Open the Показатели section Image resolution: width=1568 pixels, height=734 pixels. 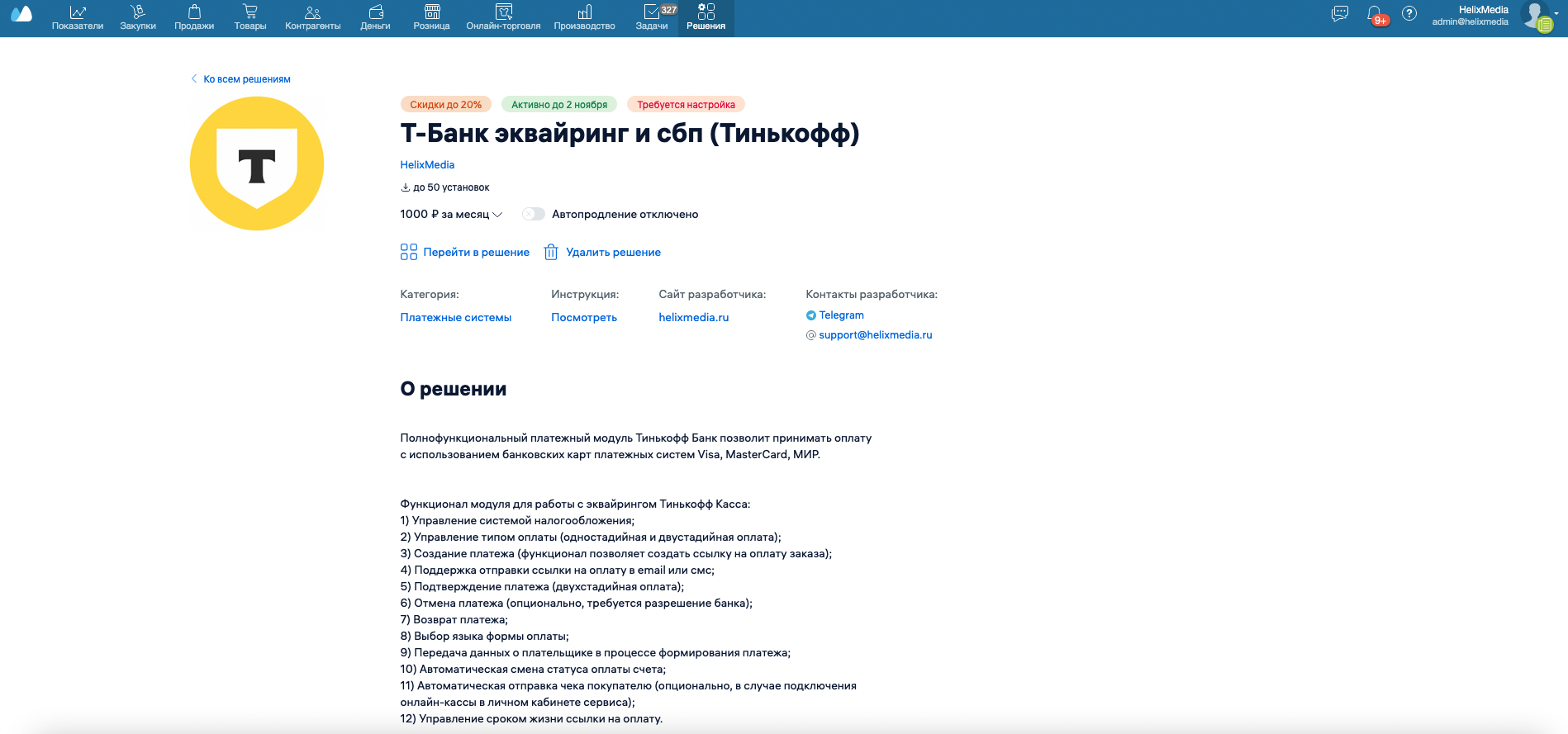click(x=78, y=18)
